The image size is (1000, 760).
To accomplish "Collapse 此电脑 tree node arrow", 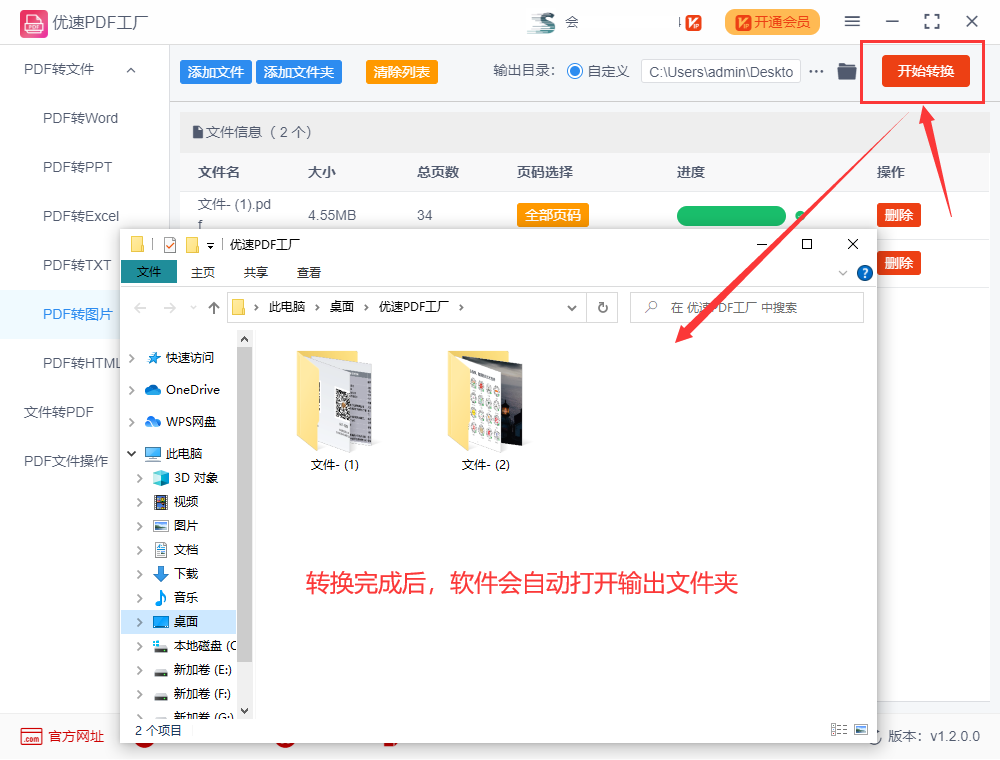I will click(132, 453).
